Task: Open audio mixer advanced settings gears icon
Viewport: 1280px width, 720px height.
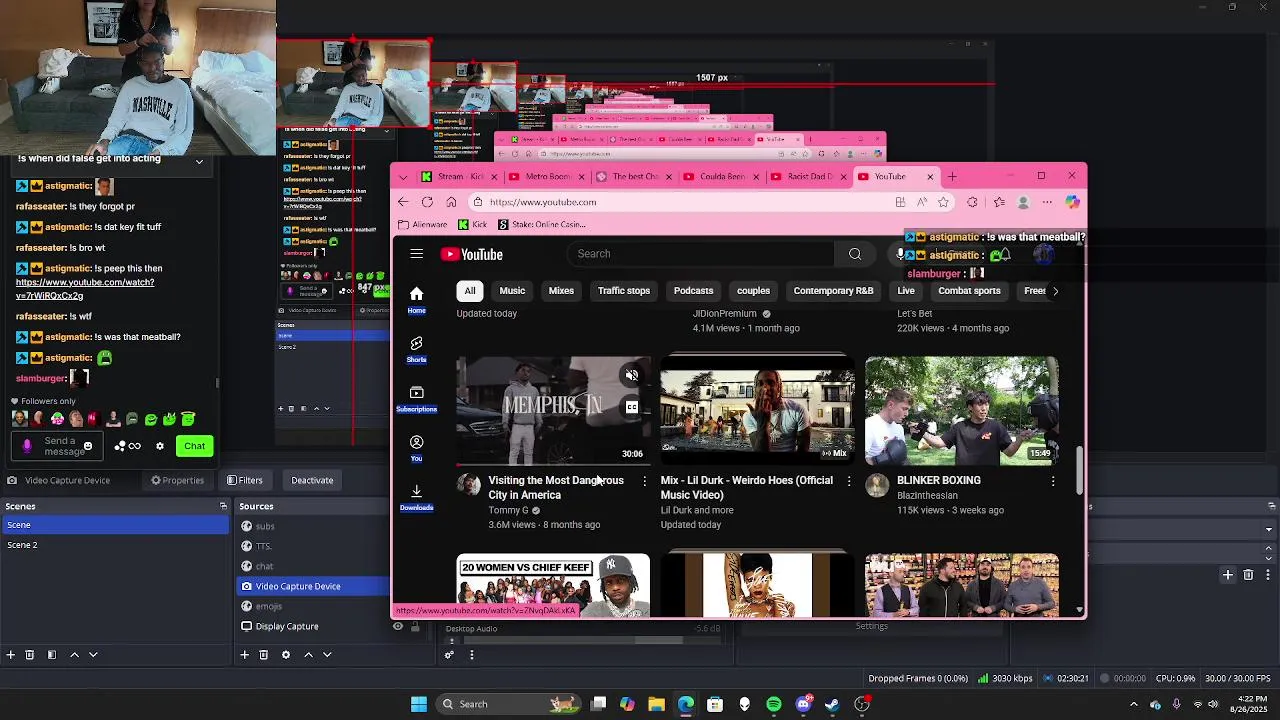Action: (449, 655)
